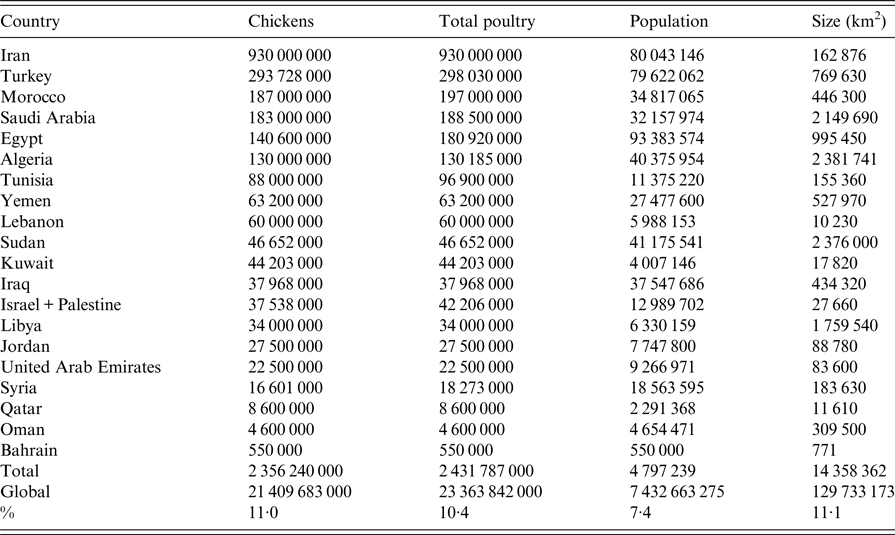Select the Chickens column header

(281, 20)
